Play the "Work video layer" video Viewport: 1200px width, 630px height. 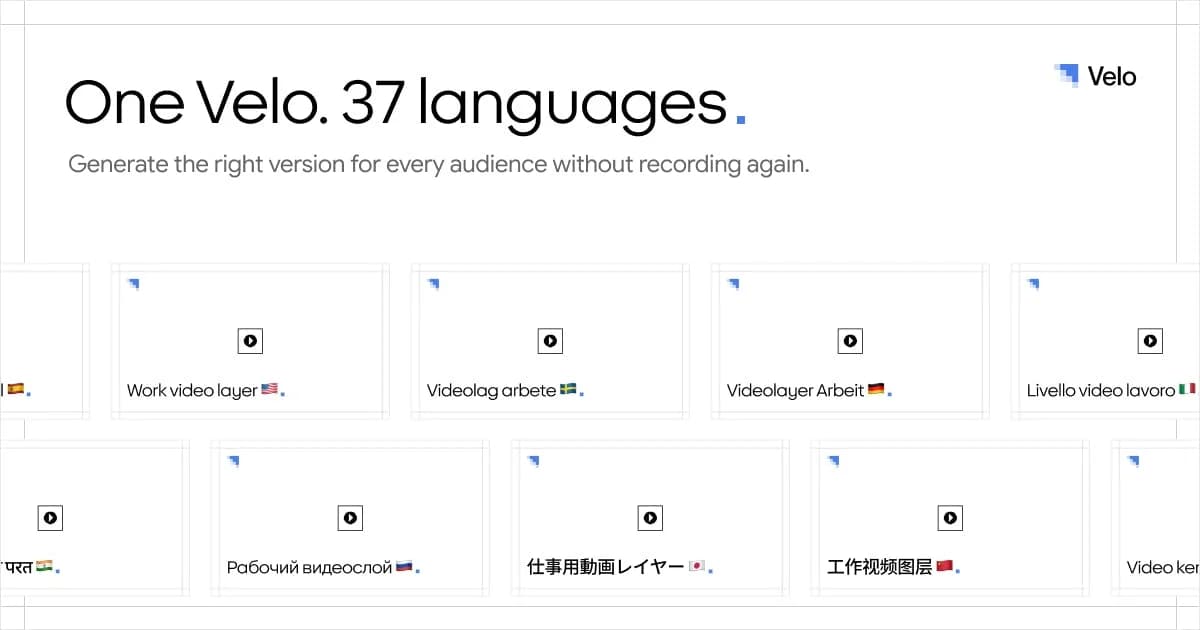point(250,341)
